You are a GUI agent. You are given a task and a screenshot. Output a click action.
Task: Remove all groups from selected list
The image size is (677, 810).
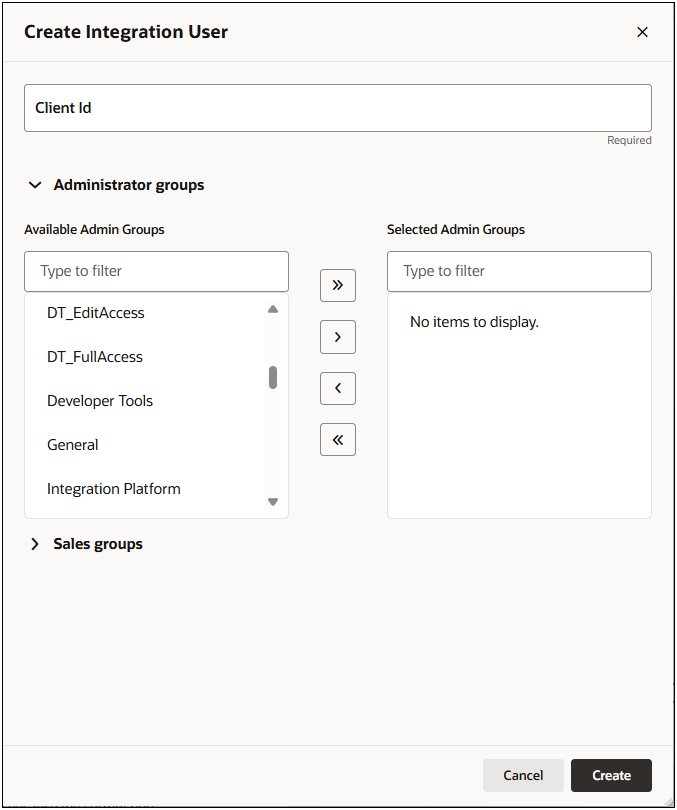(x=338, y=440)
